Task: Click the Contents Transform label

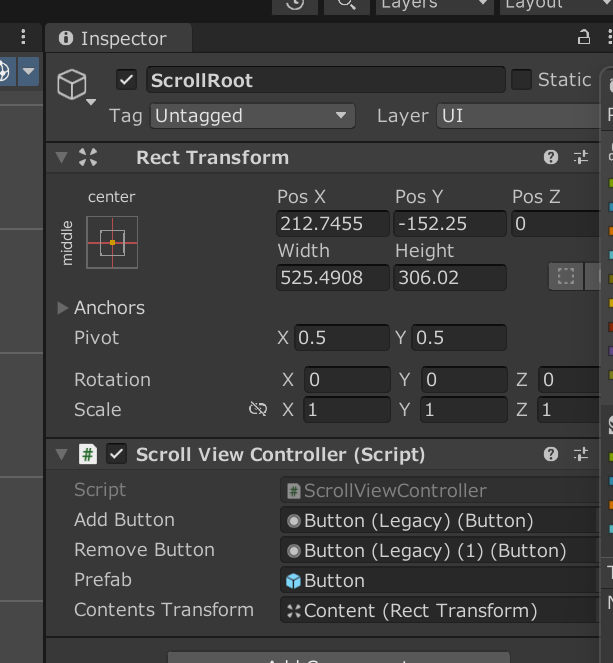Action: click(x=164, y=610)
